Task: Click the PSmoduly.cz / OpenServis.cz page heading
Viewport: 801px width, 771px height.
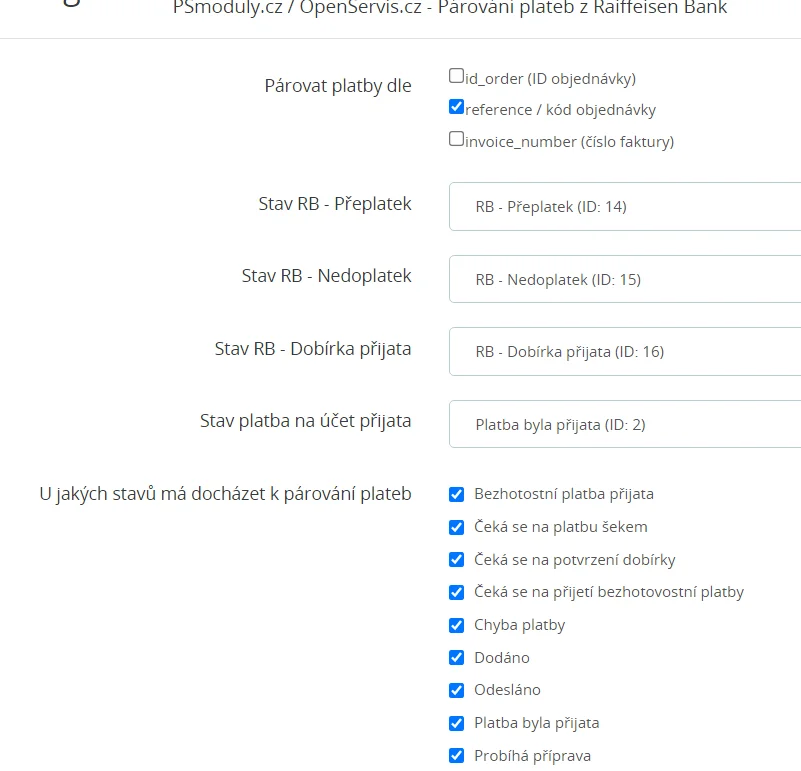Action: coord(450,9)
